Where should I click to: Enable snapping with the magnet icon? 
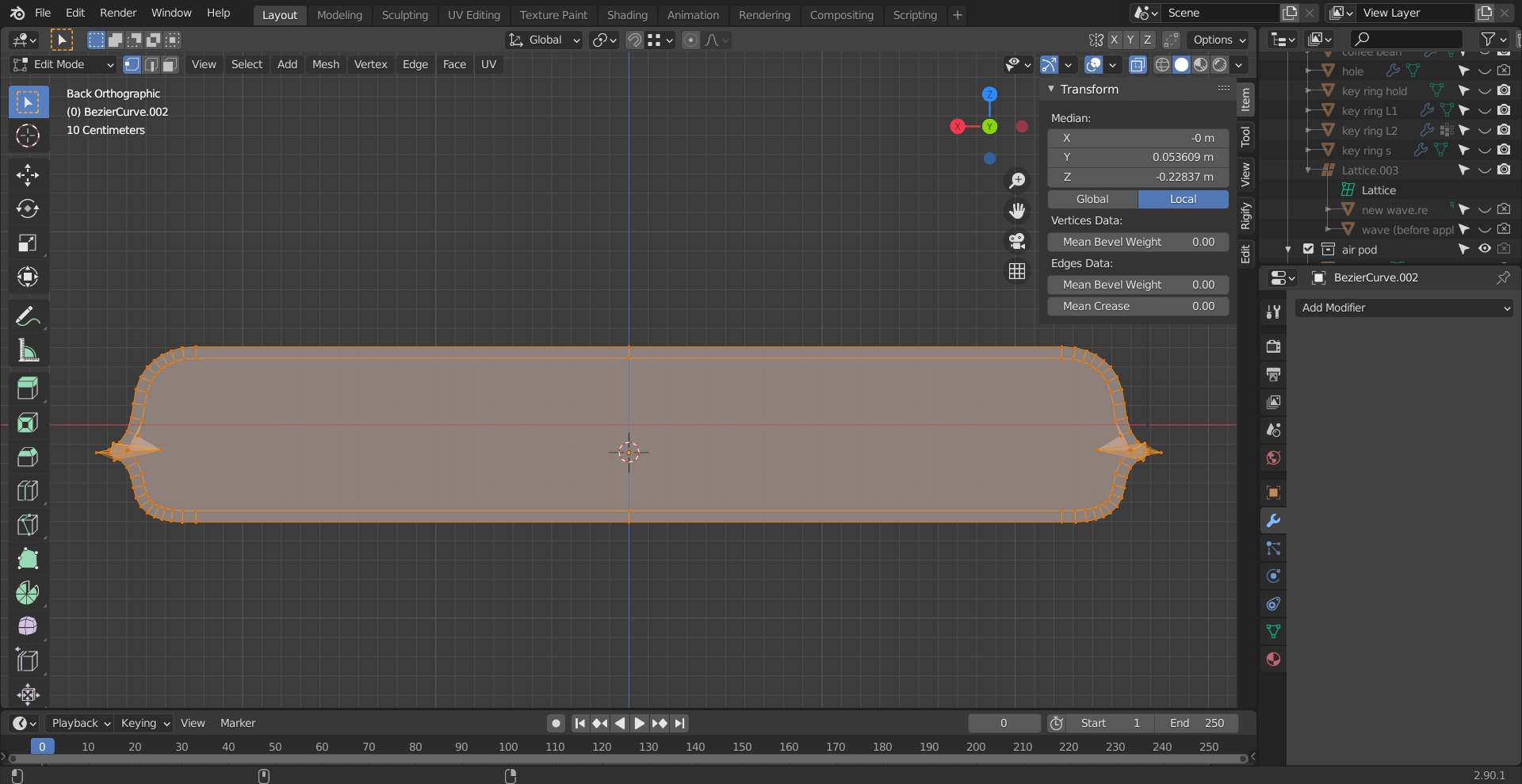(x=634, y=40)
